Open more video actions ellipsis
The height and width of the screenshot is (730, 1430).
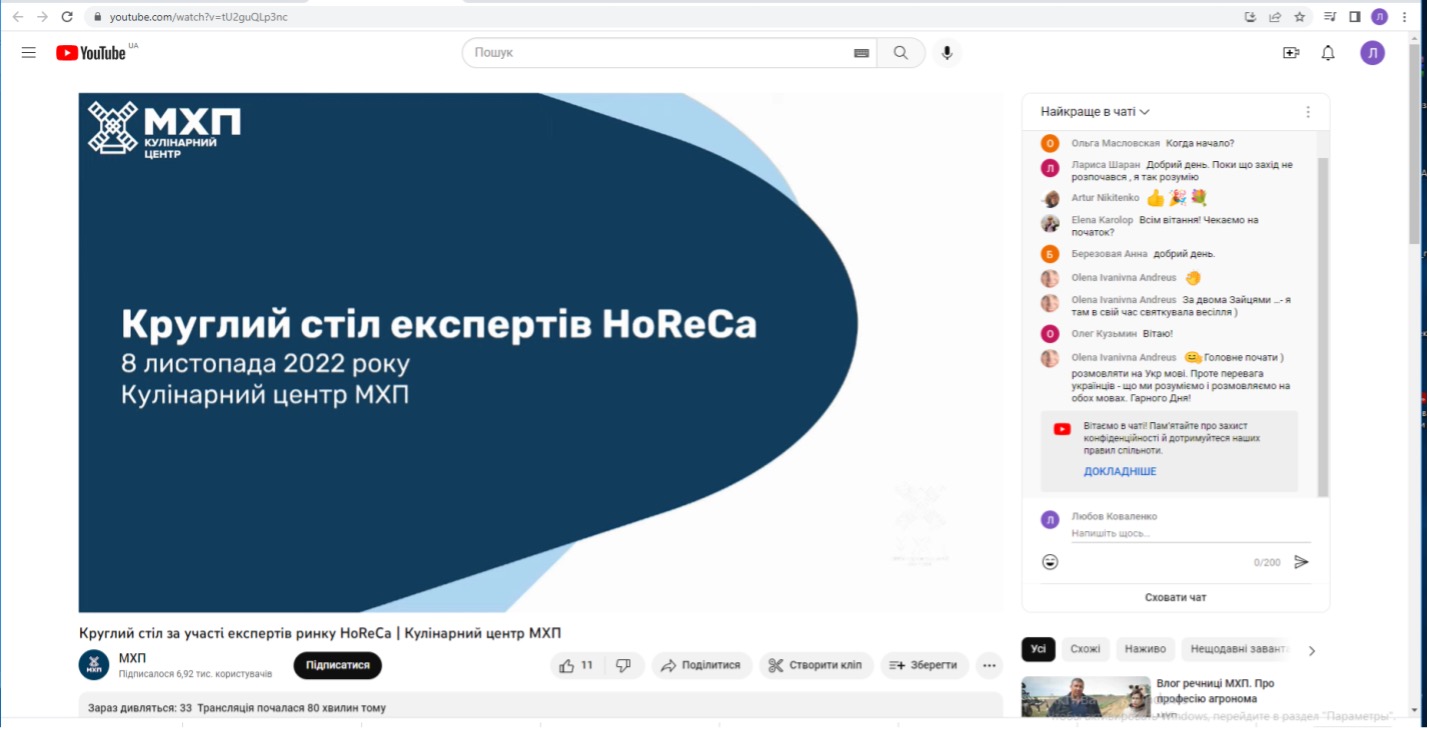pos(989,665)
